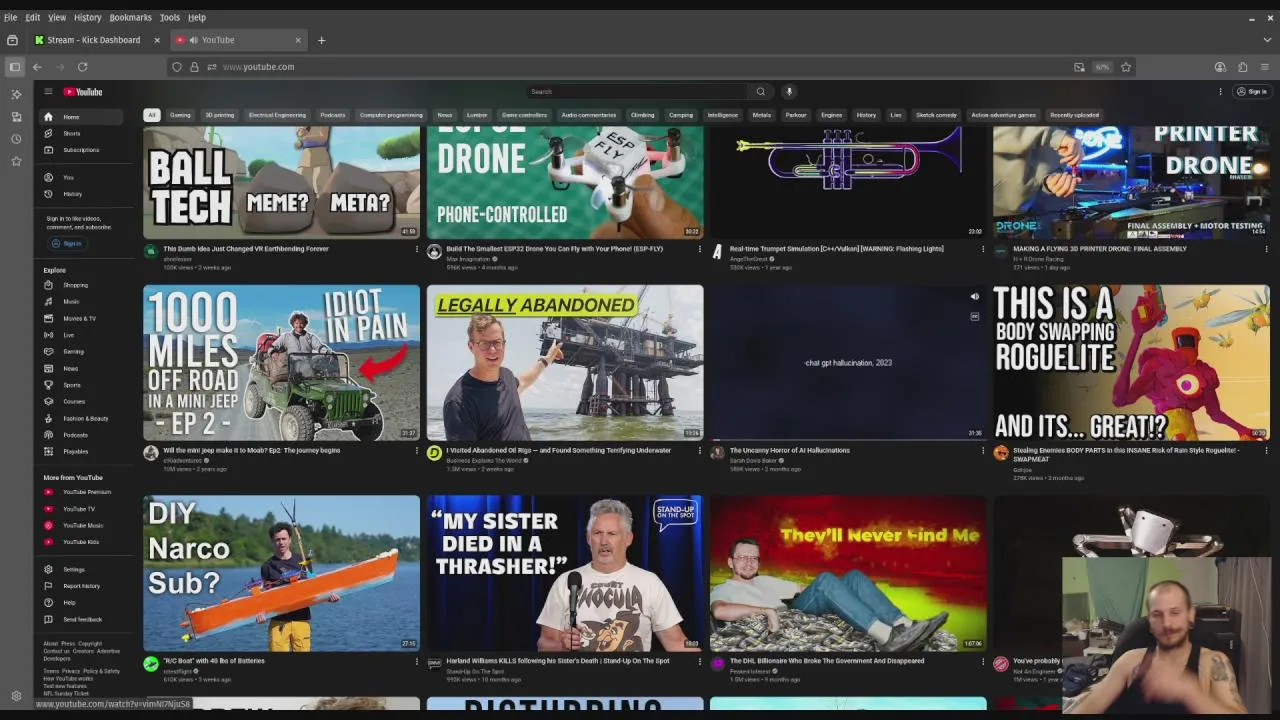The width and height of the screenshot is (1280, 720).
Task: Click the browser address bar
Action: click(640, 67)
